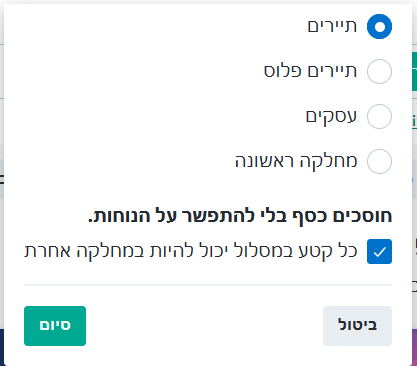Click the תיירים פלוס label text
This screenshot has width=417, height=366.
[x=310, y=71]
